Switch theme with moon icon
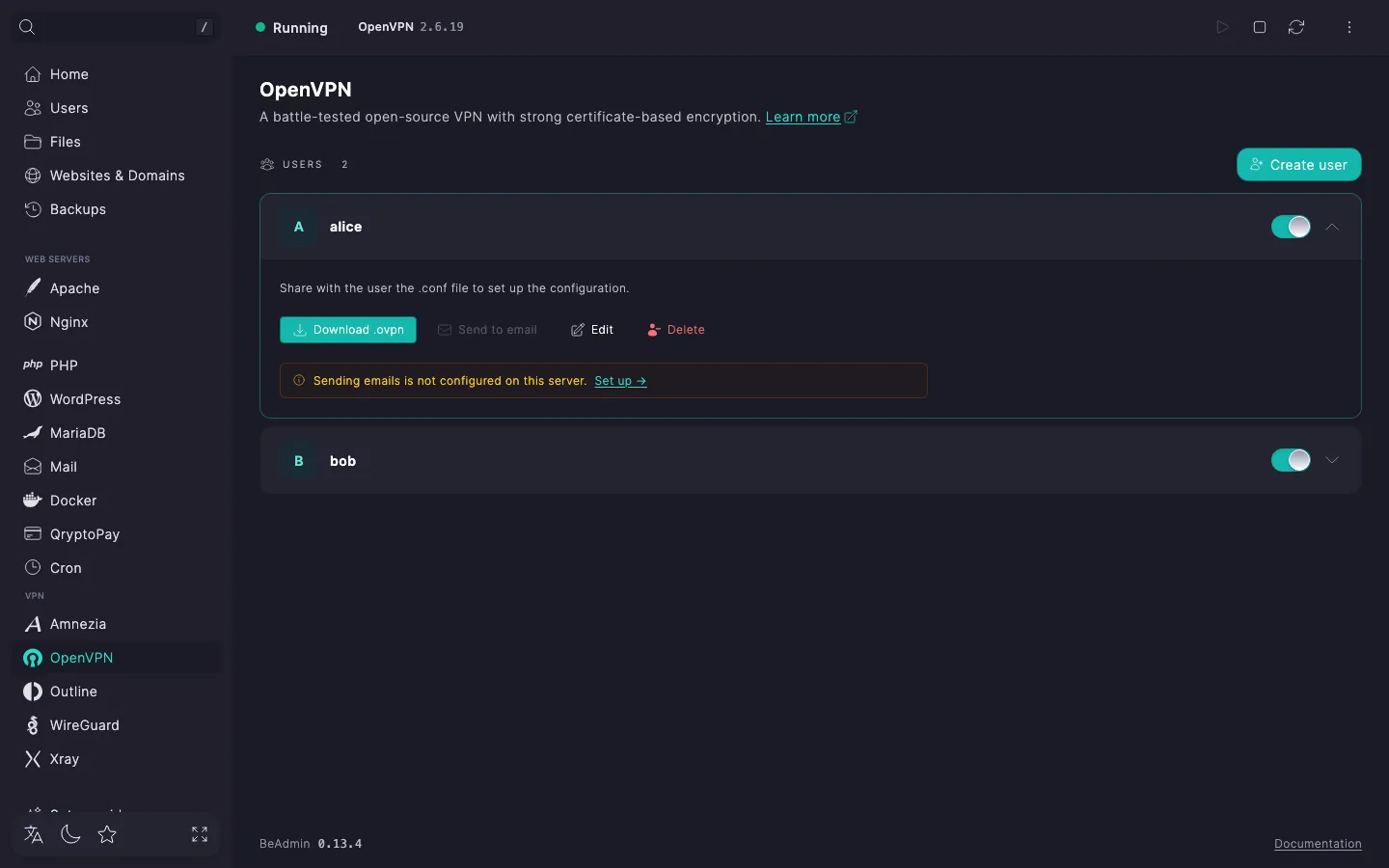 (70, 834)
